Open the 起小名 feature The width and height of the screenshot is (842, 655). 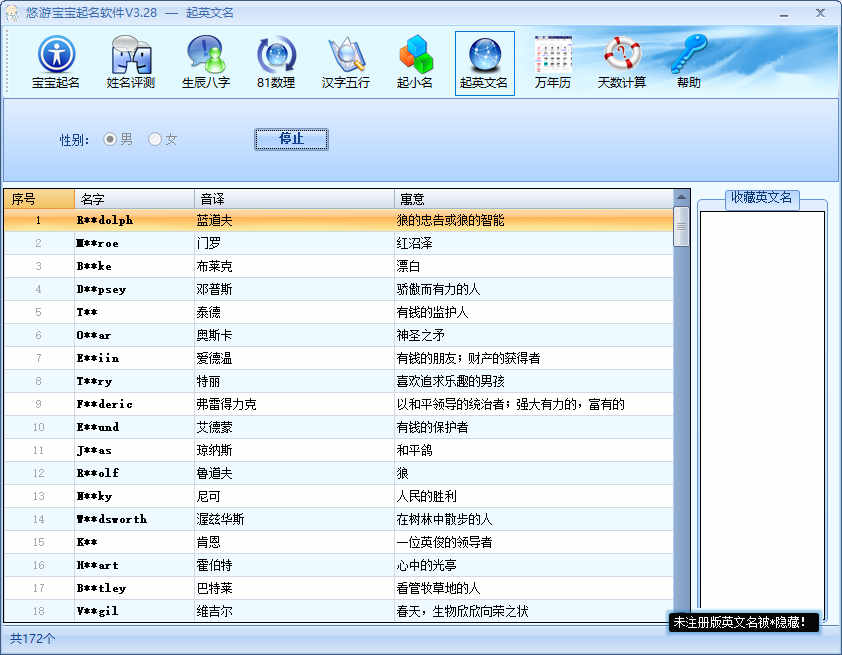[x=417, y=62]
